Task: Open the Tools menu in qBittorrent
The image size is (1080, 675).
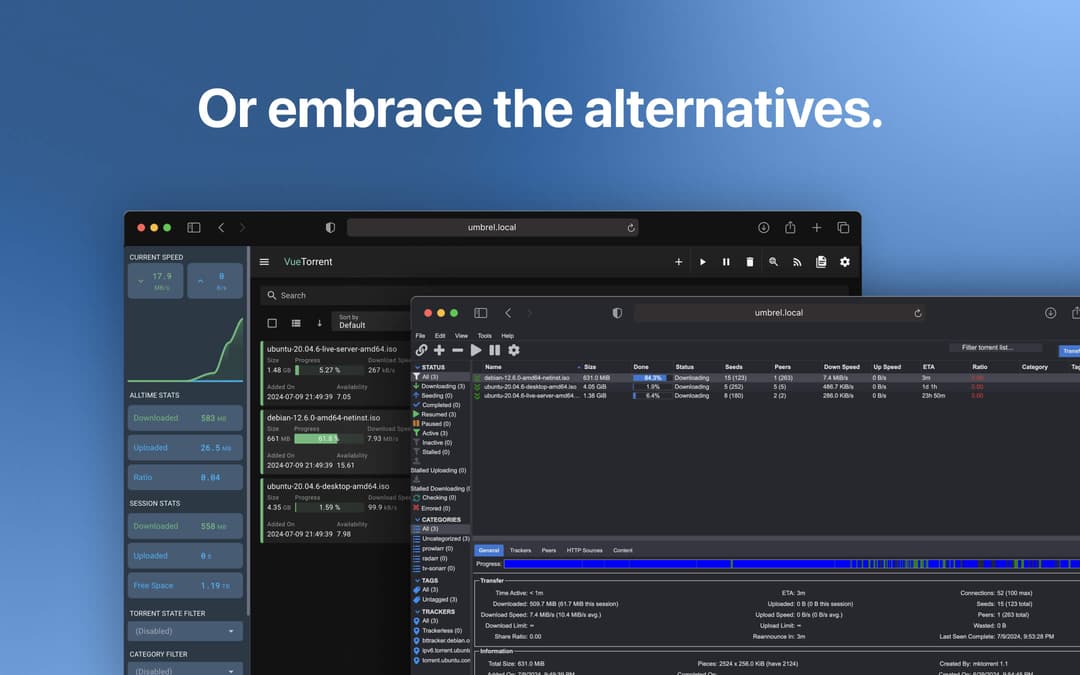Action: 484,336
